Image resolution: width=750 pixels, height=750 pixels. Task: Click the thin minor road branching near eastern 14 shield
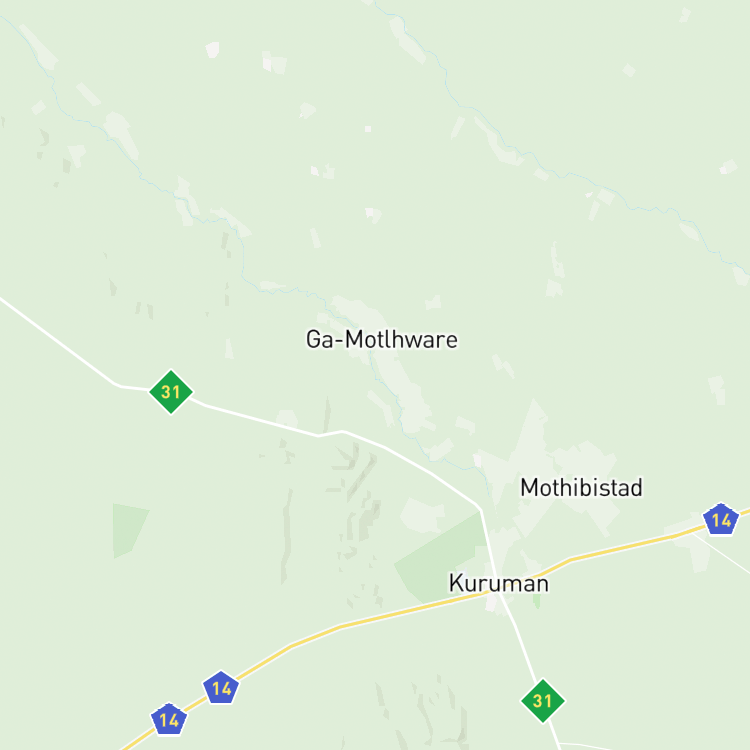click(721, 553)
